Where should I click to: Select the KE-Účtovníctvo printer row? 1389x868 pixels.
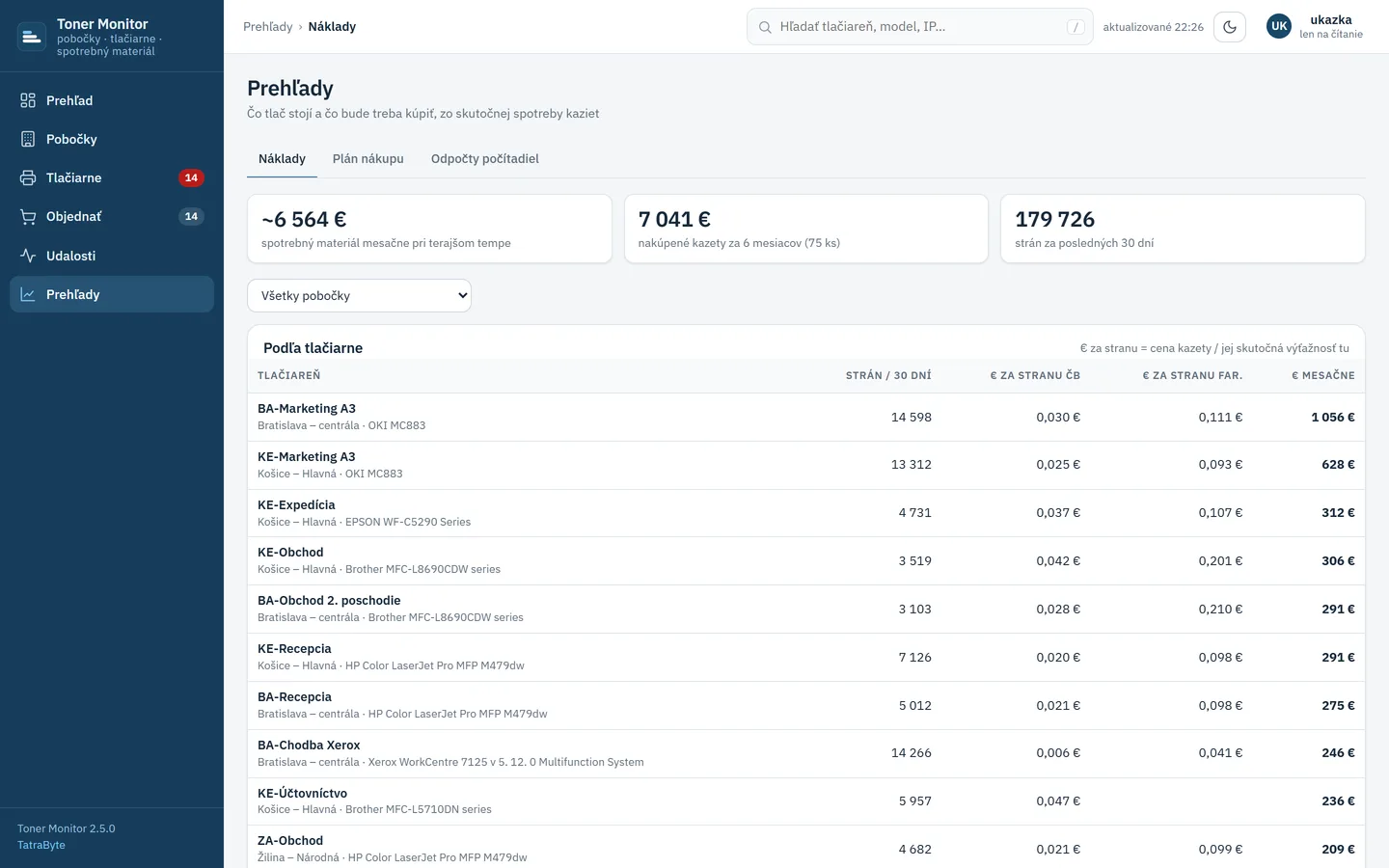806,801
